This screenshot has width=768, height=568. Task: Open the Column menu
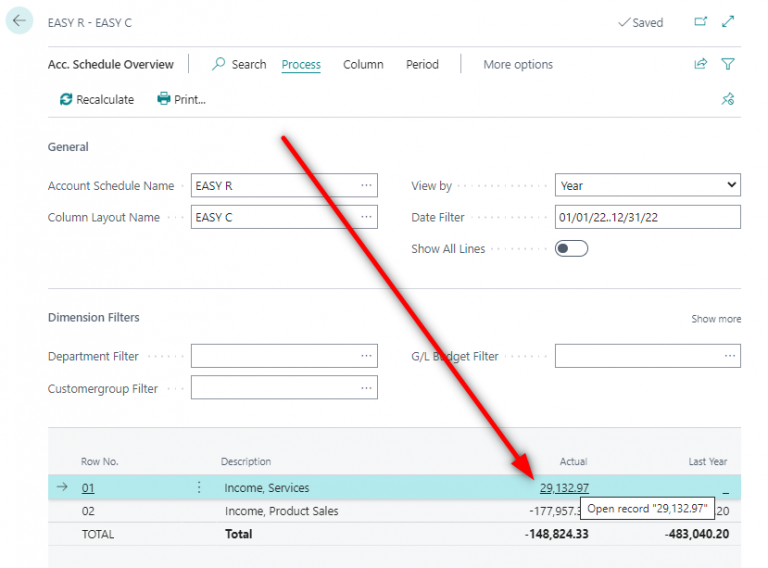pos(363,65)
